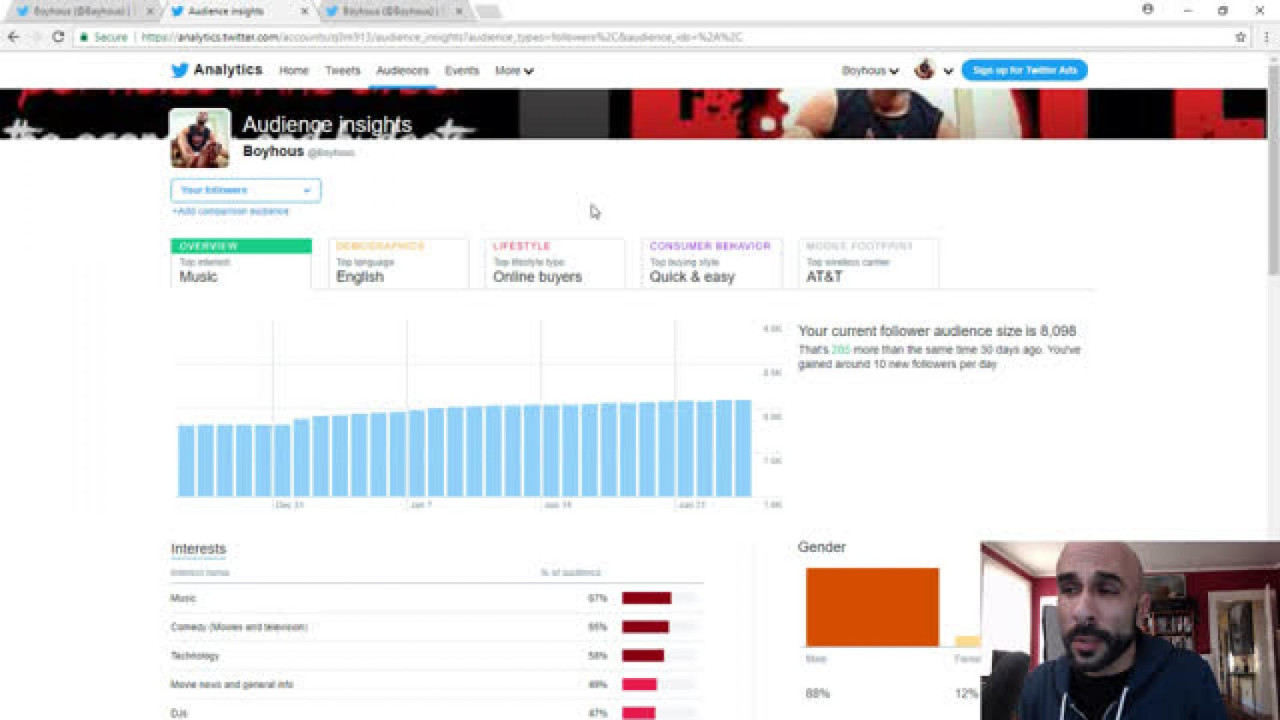Select the Consumer Behavior tab
The width and height of the screenshot is (1280, 720).
(x=712, y=264)
